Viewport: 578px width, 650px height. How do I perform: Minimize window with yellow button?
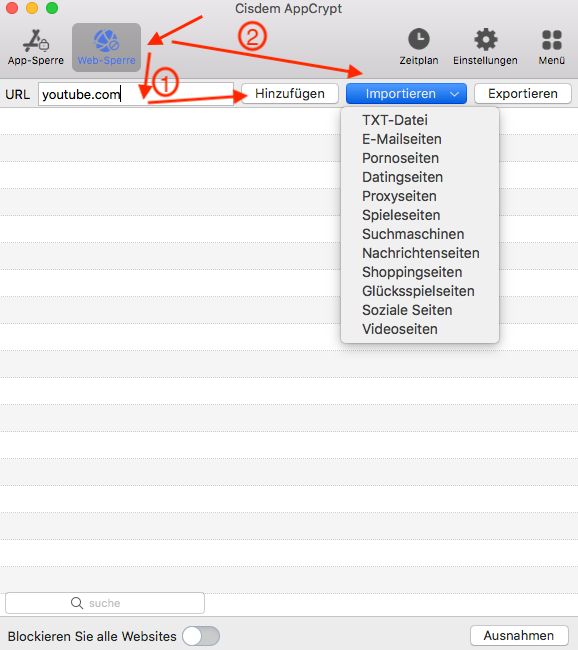point(32,8)
